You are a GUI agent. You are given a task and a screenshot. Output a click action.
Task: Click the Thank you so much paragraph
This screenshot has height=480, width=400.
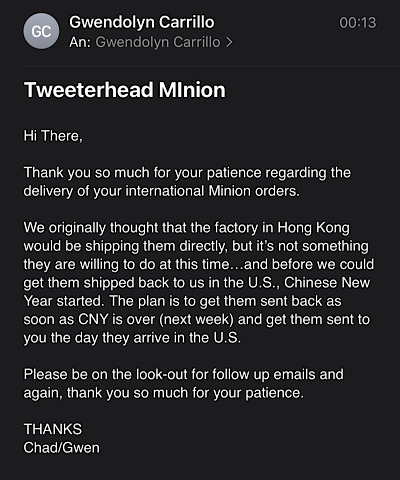click(x=187, y=182)
